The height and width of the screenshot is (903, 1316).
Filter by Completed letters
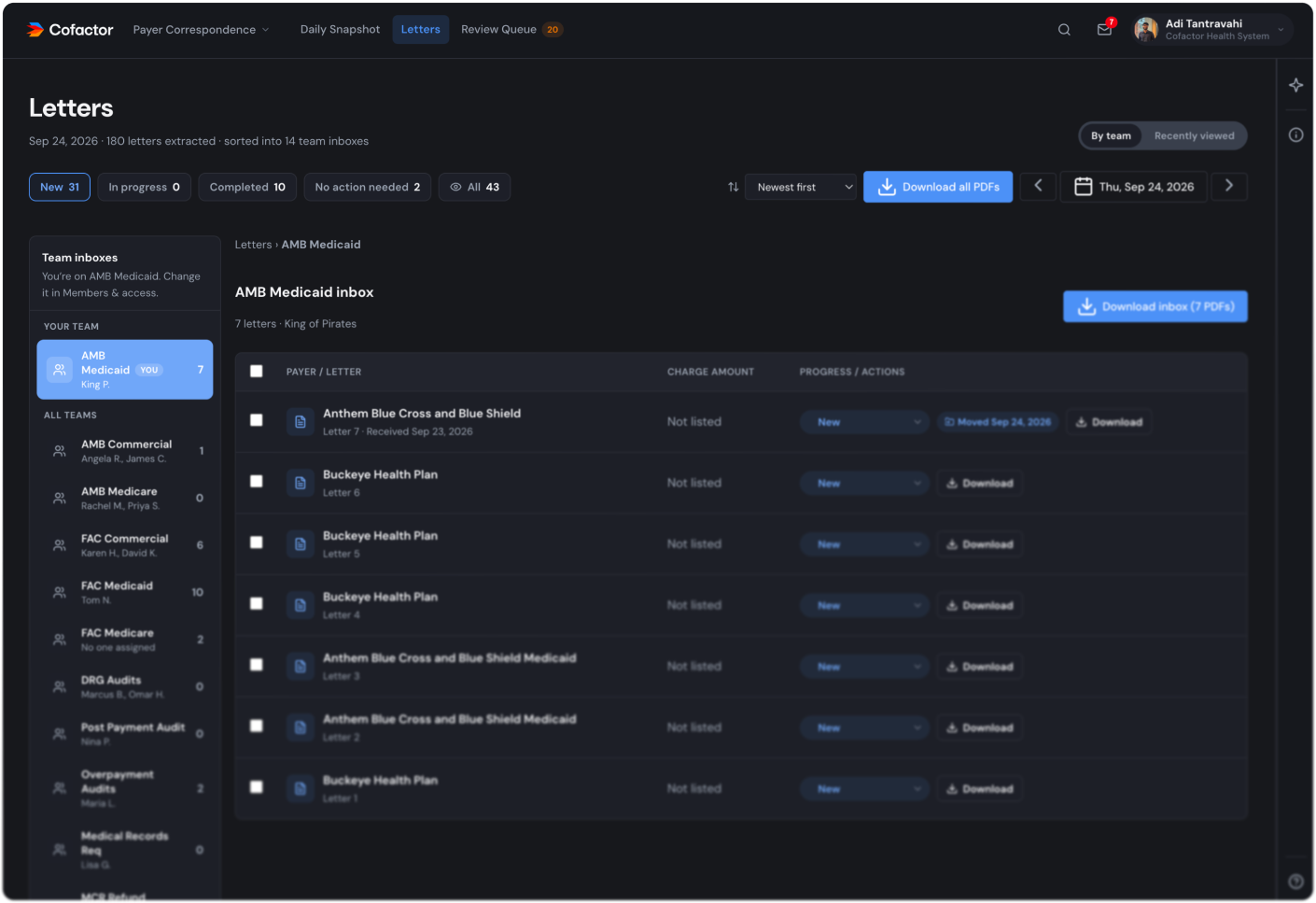(247, 188)
